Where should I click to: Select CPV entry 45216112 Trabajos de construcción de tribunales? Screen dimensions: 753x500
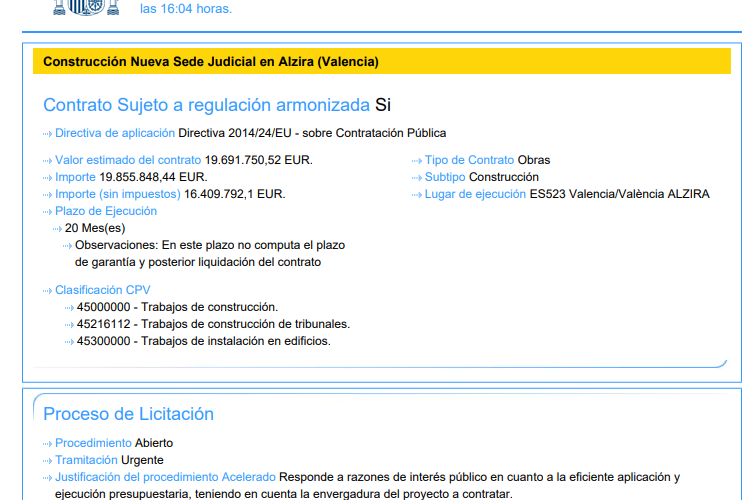click(213, 324)
